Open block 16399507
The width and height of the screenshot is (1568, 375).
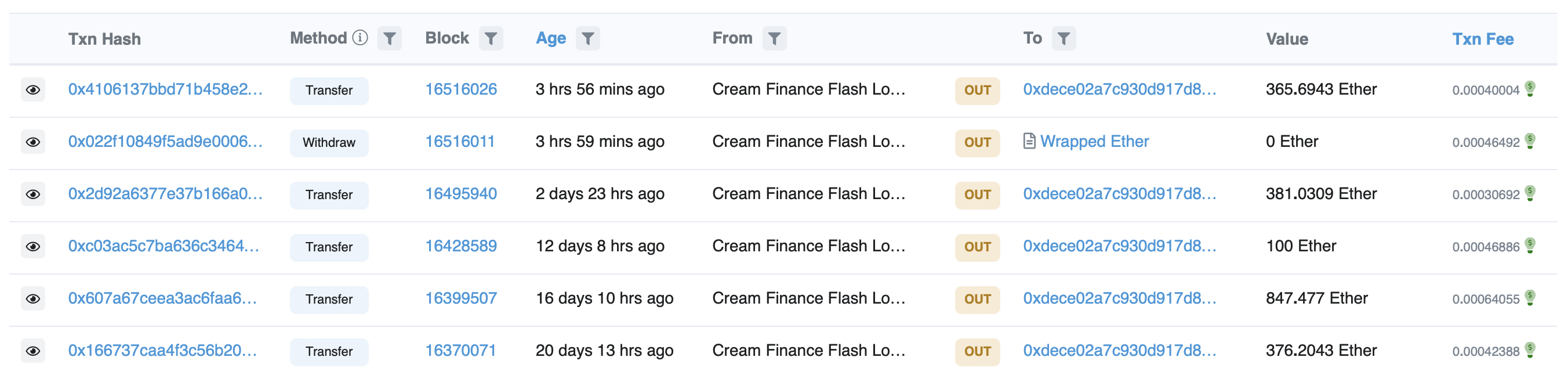coord(461,298)
